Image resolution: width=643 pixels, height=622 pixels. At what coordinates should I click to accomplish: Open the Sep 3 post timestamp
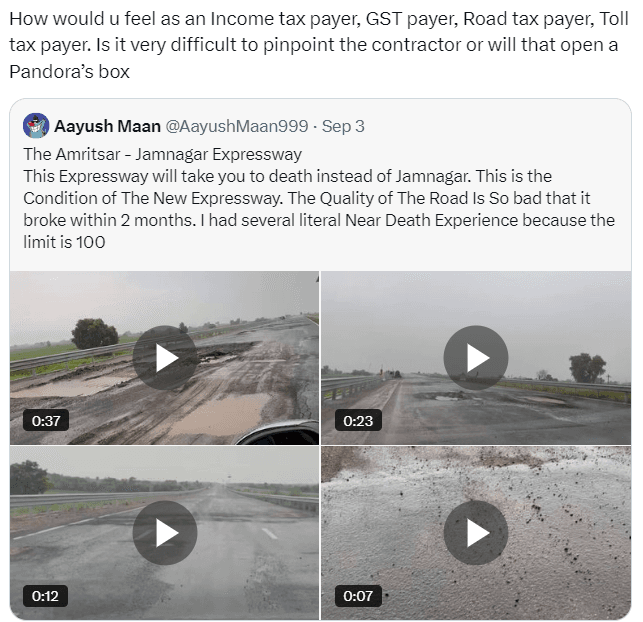343,126
